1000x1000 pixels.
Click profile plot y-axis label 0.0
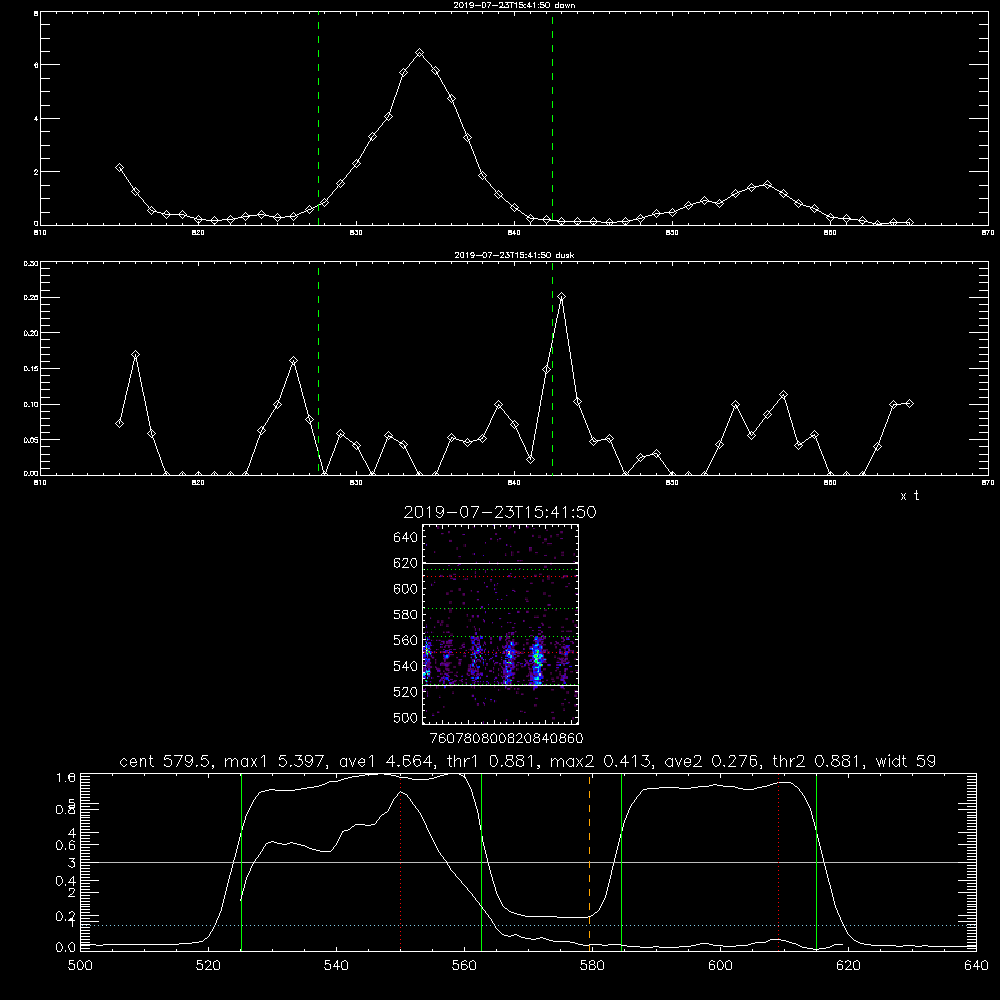click(66, 948)
